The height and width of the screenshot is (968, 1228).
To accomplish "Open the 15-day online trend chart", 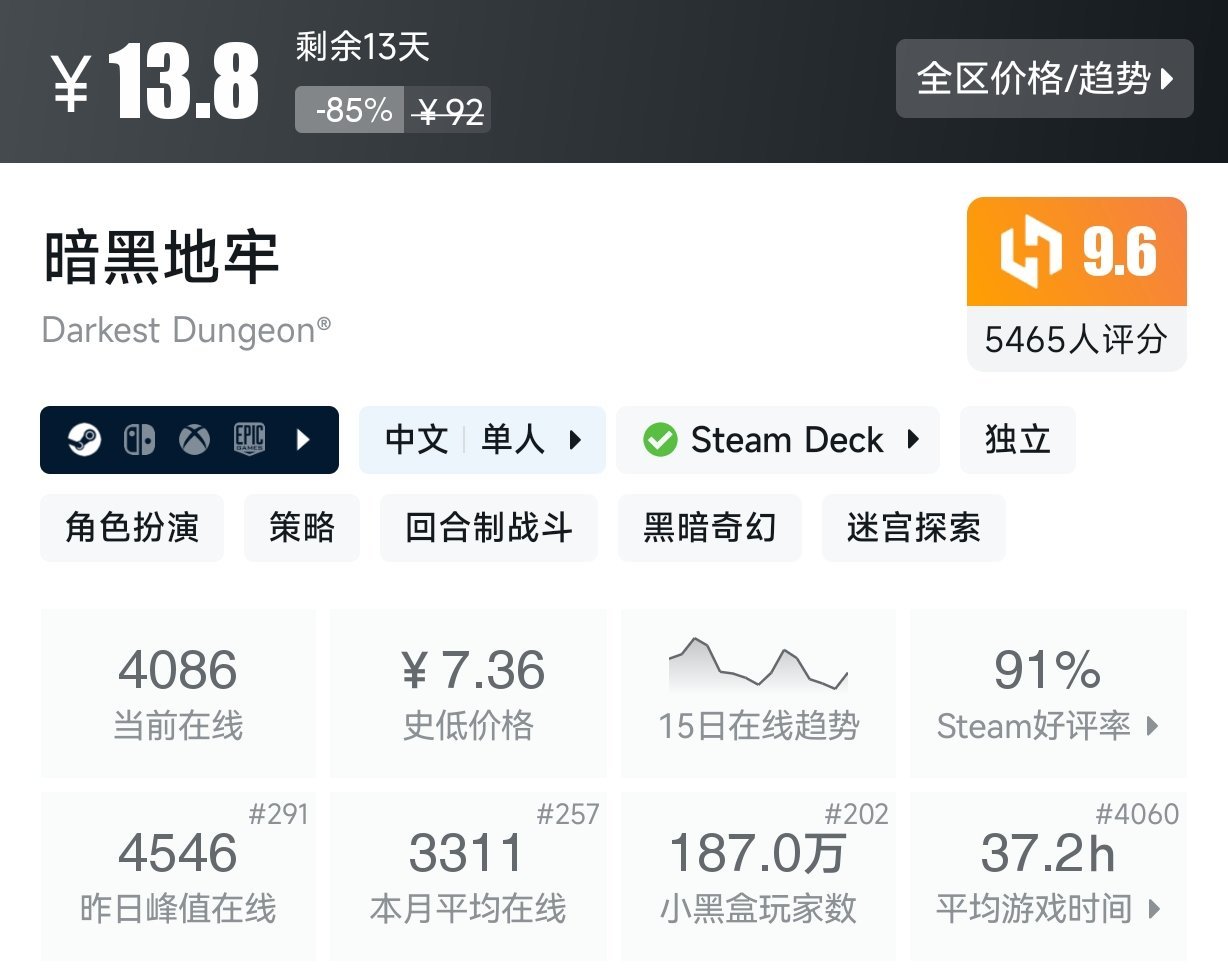I will click(x=758, y=694).
